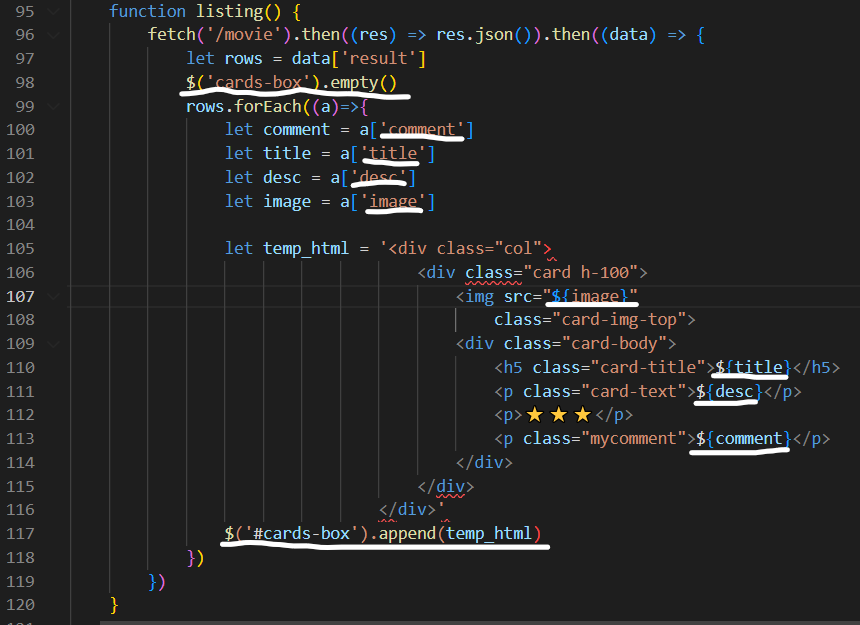860x625 pixels.
Task: Click the closing brace on line 120
Action: pyautogui.click(x=114, y=605)
